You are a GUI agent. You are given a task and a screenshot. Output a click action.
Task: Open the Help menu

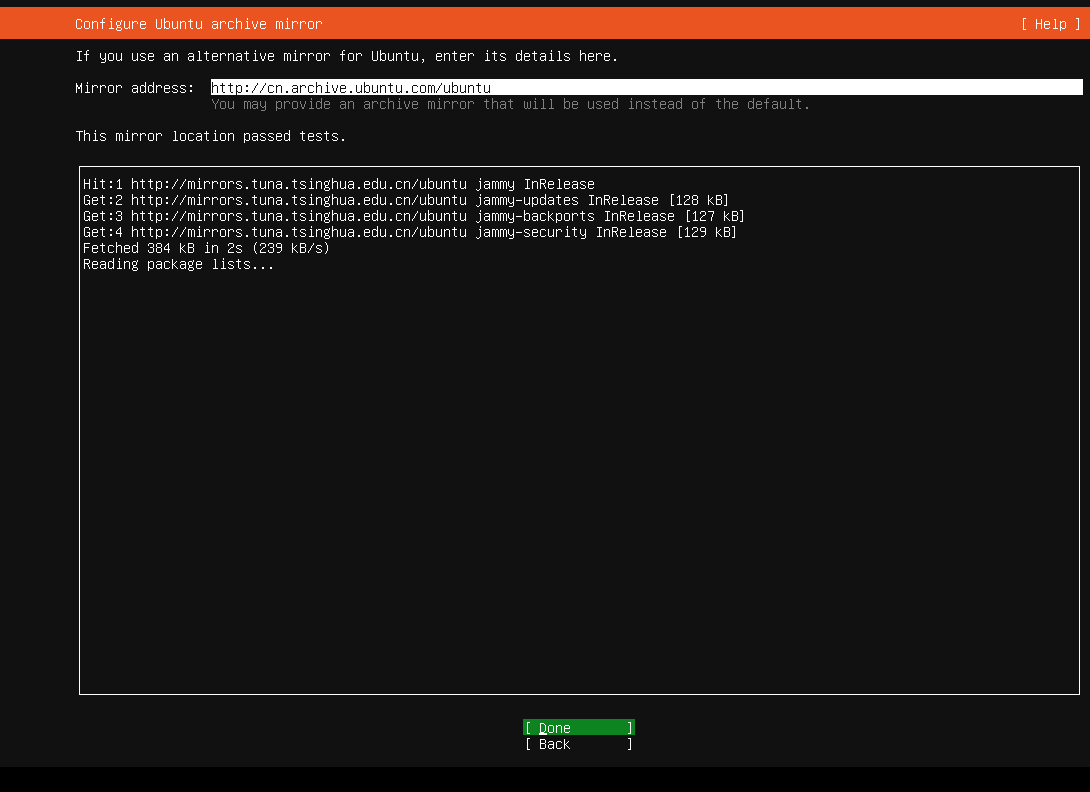(1049, 23)
